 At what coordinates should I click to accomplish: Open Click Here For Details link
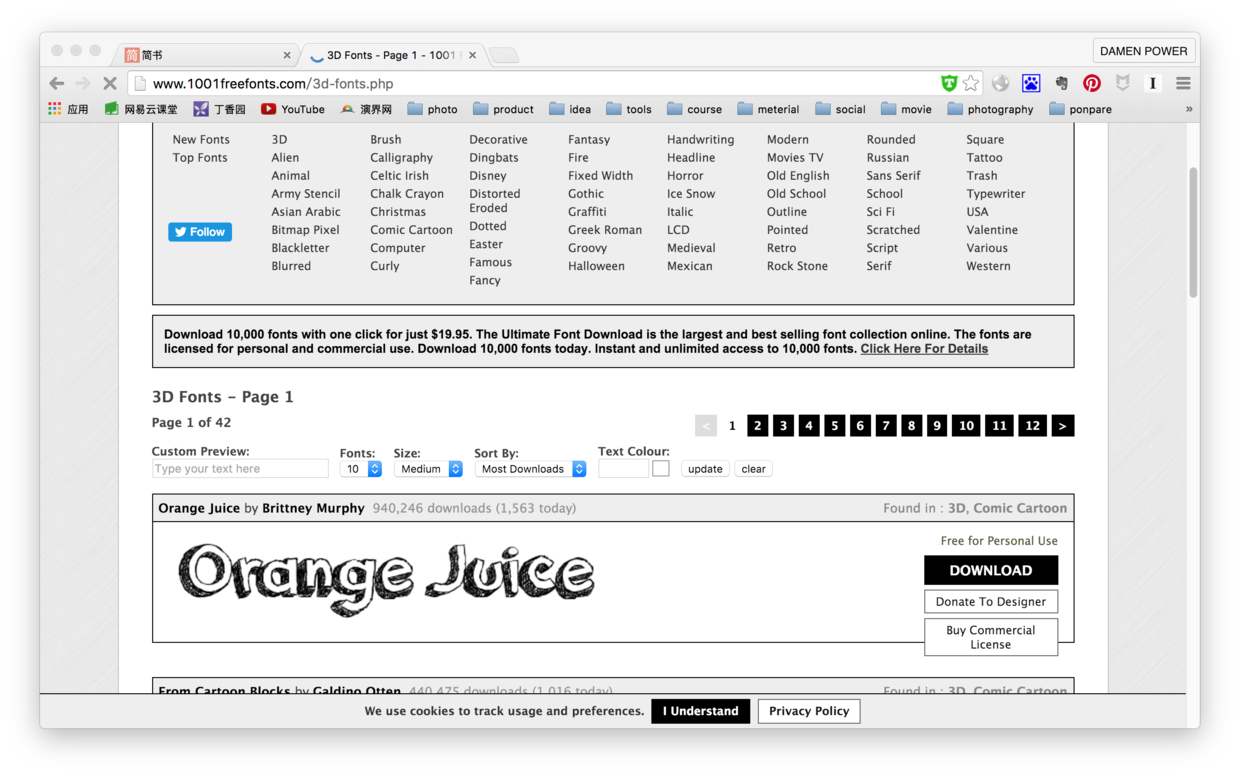coord(924,349)
